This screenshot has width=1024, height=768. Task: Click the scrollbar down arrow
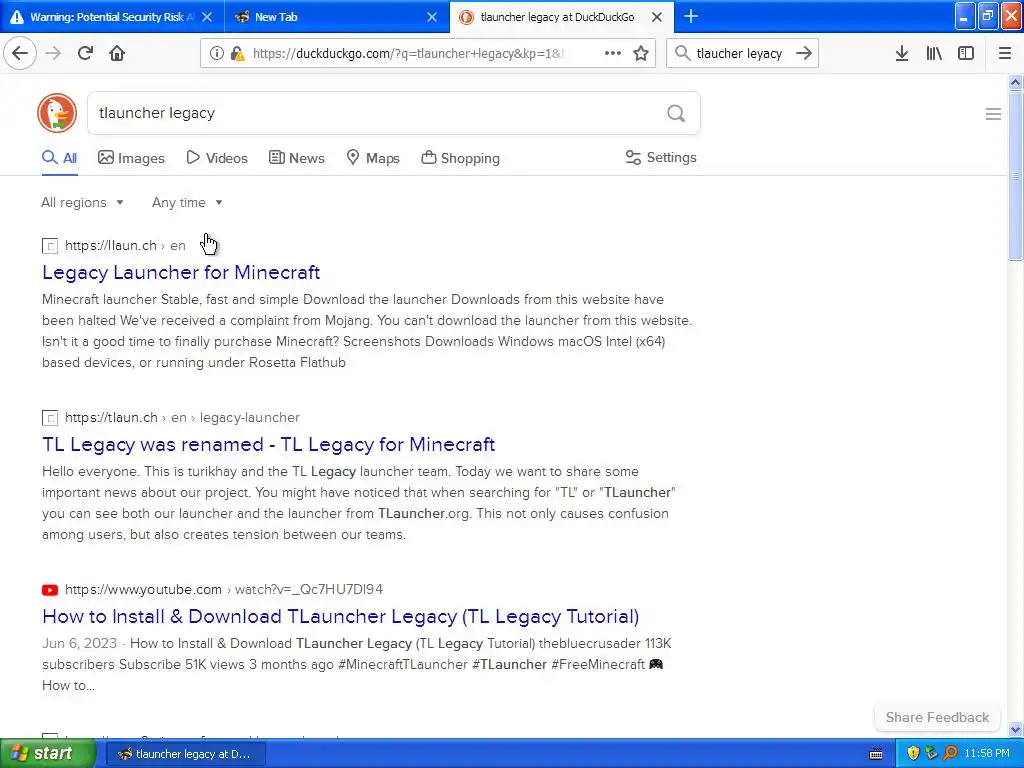1015,729
